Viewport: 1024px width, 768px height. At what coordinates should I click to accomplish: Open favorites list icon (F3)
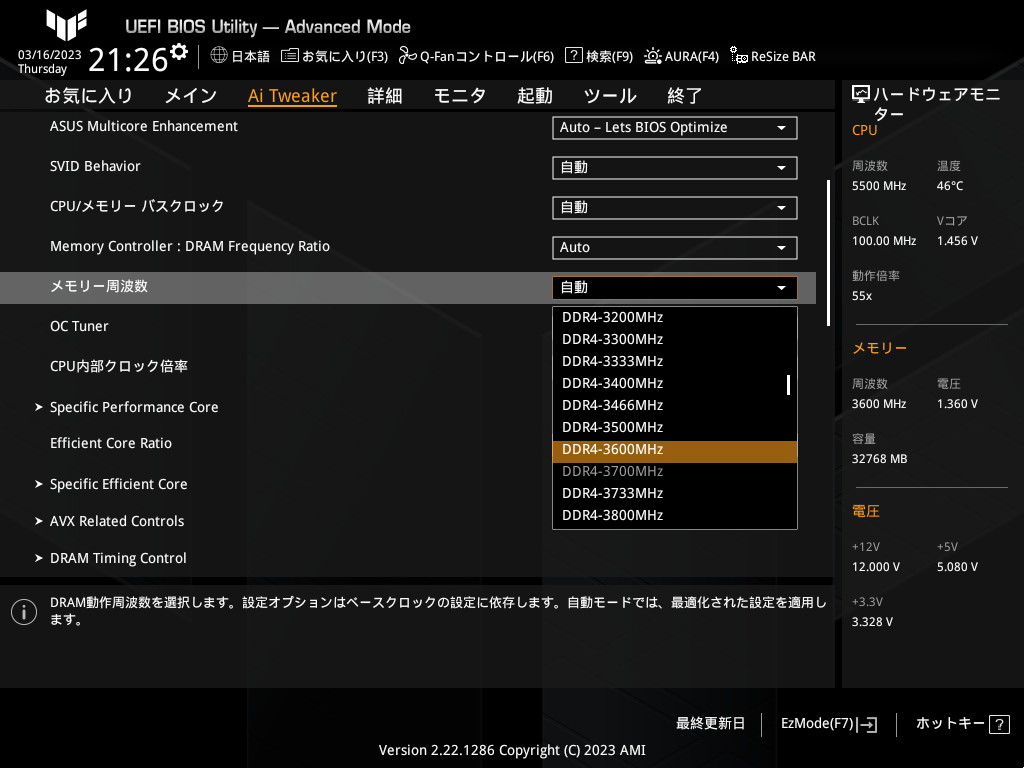(289, 56)
